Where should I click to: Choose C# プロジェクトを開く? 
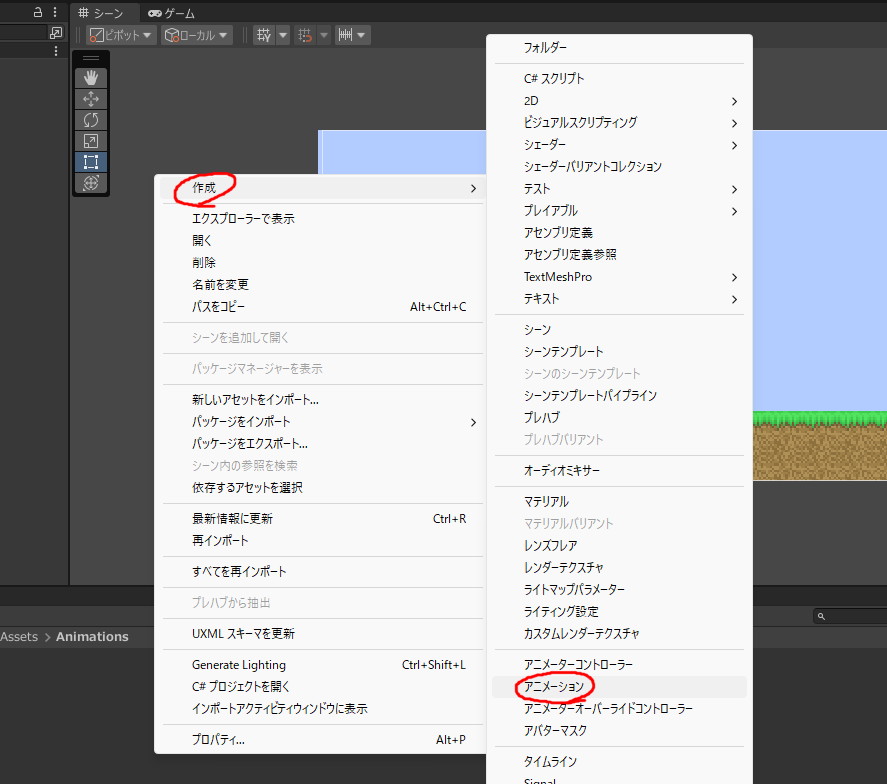point(322,687)
